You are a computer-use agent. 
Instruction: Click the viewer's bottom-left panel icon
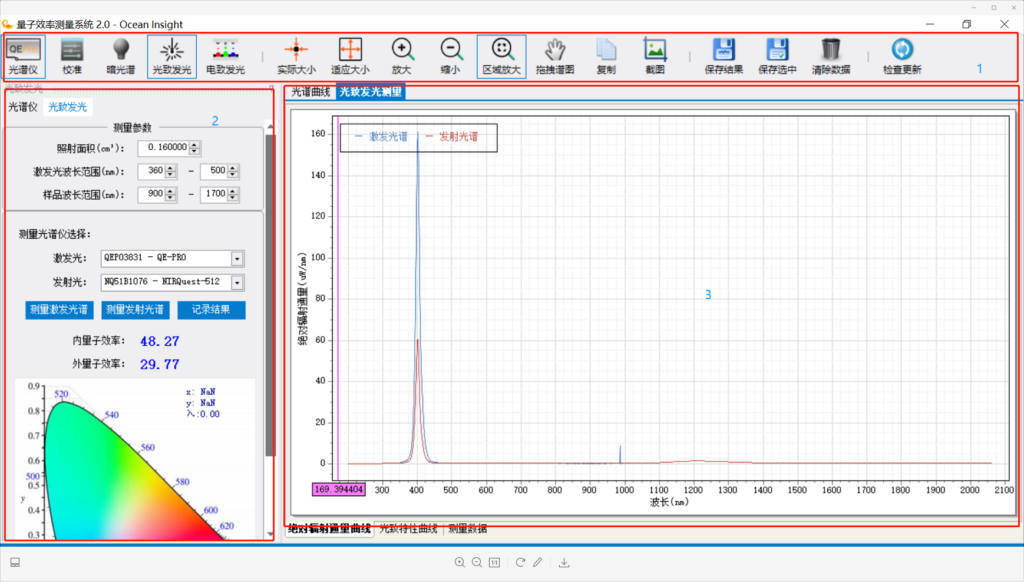click(15, 562)
